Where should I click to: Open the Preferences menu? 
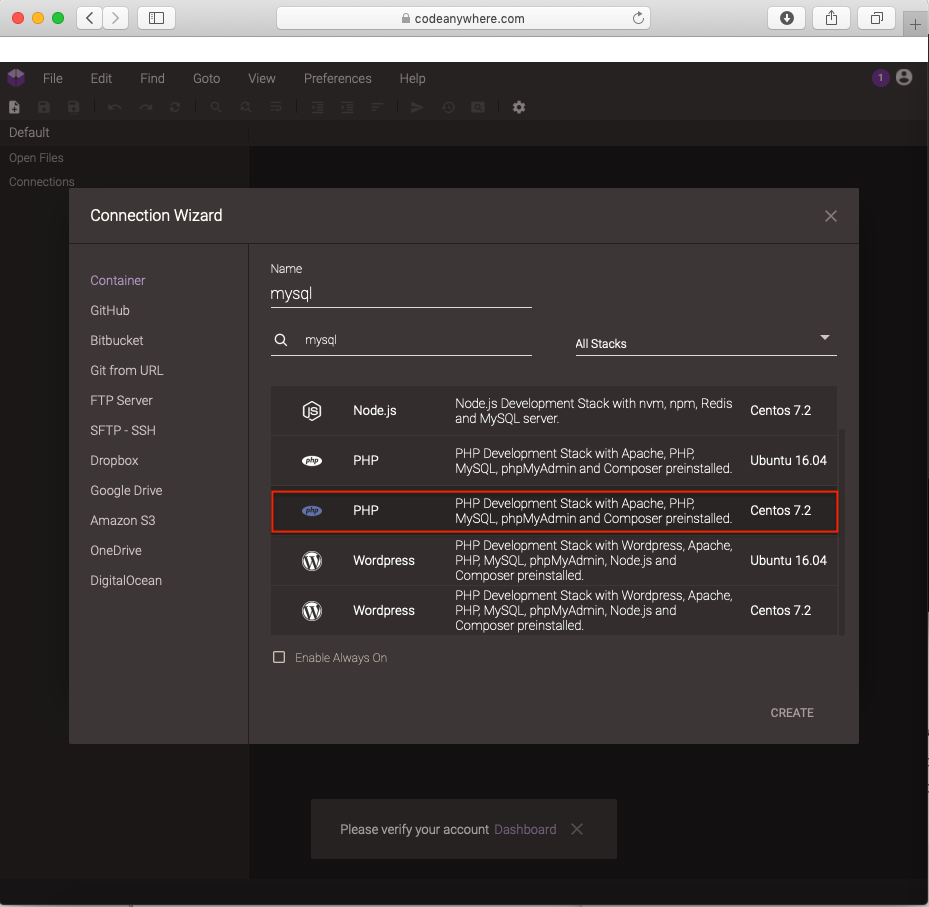point(338,78)
